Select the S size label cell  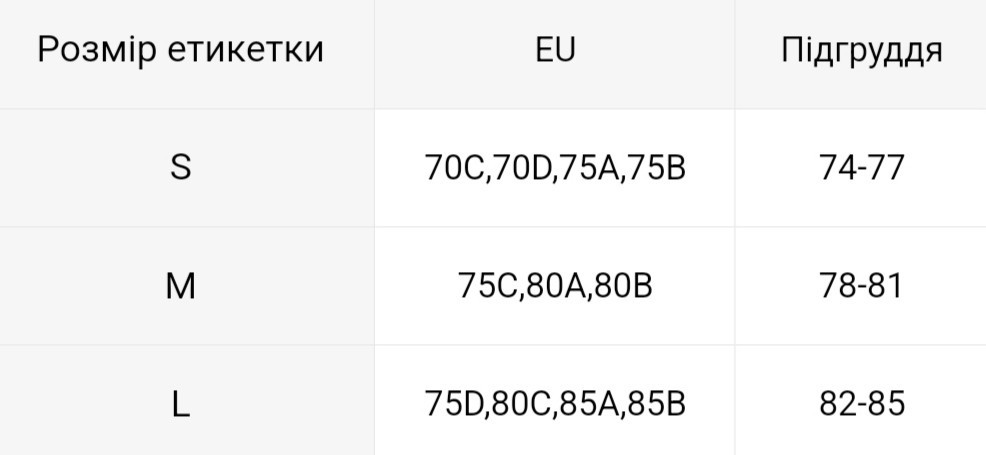pos(180,167)
